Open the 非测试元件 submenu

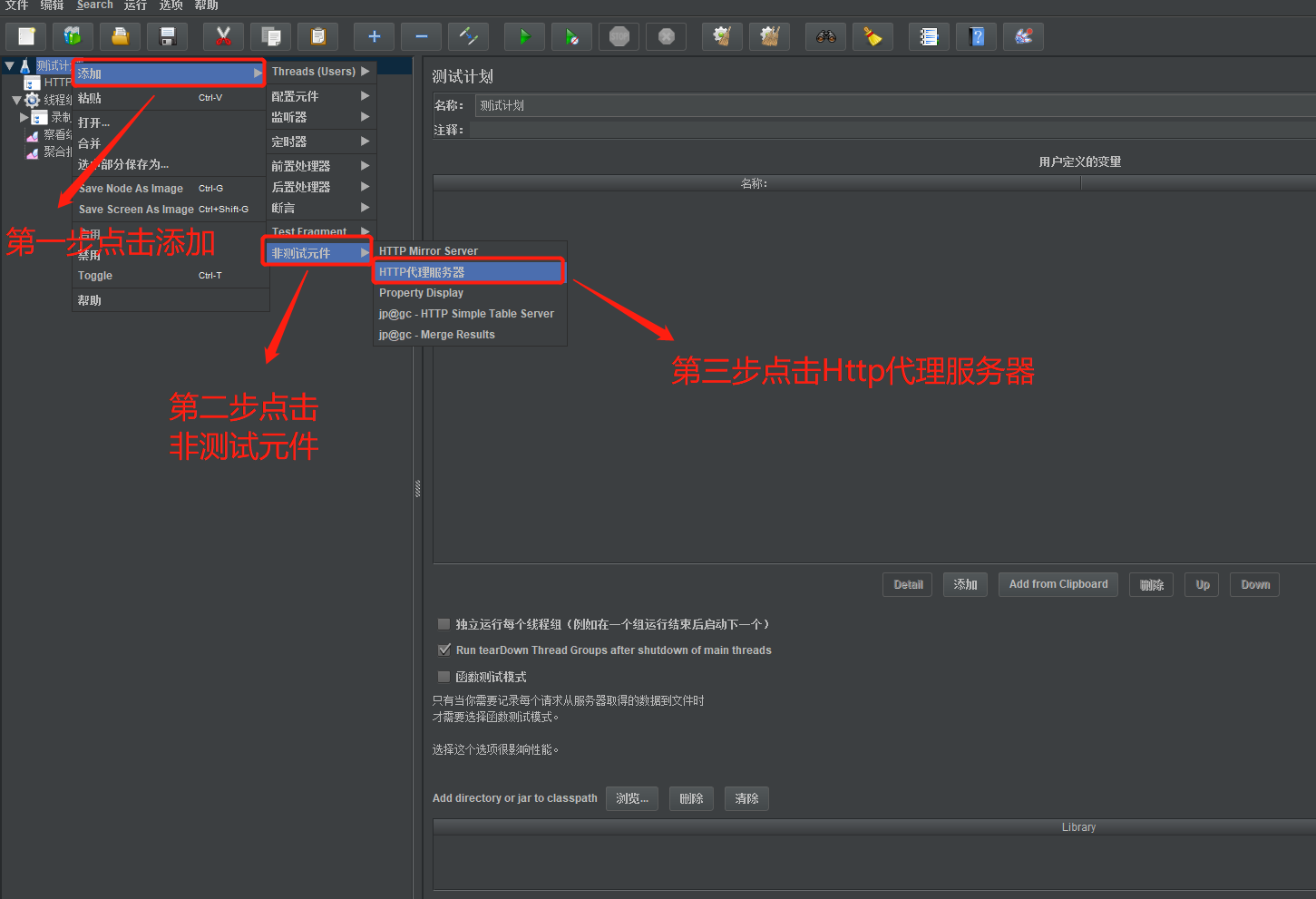[x=317, y=253]
